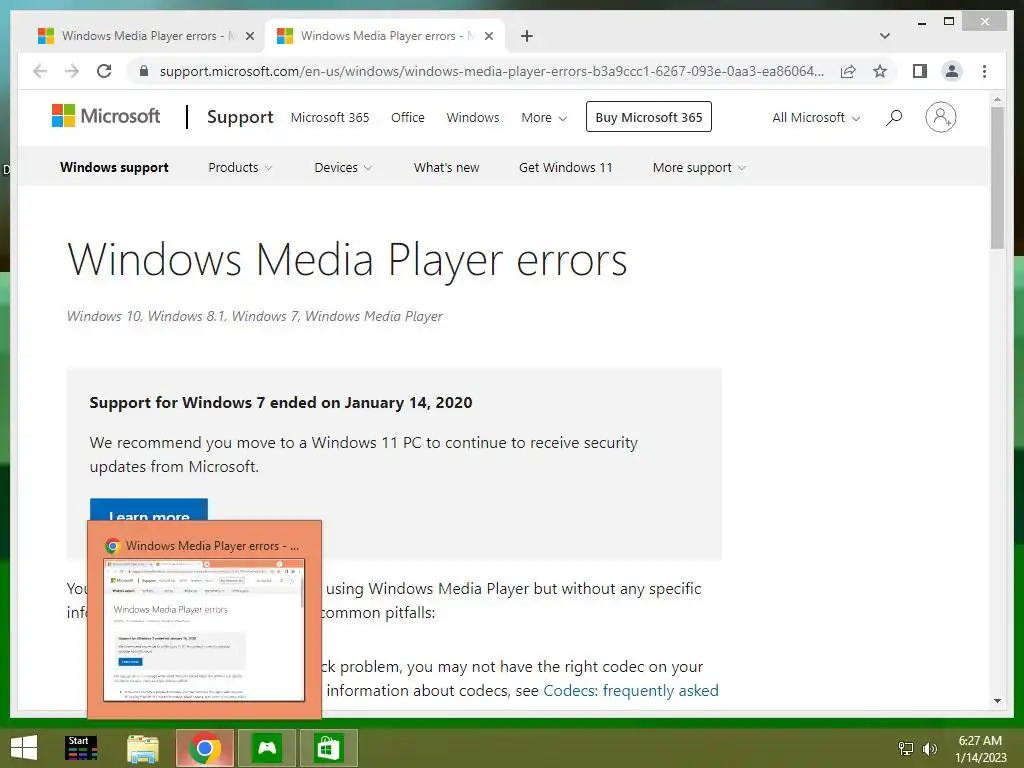Click Chrome's forward navigation arrow
This screenshot has height=768, width=1024.
click(72, 71)
